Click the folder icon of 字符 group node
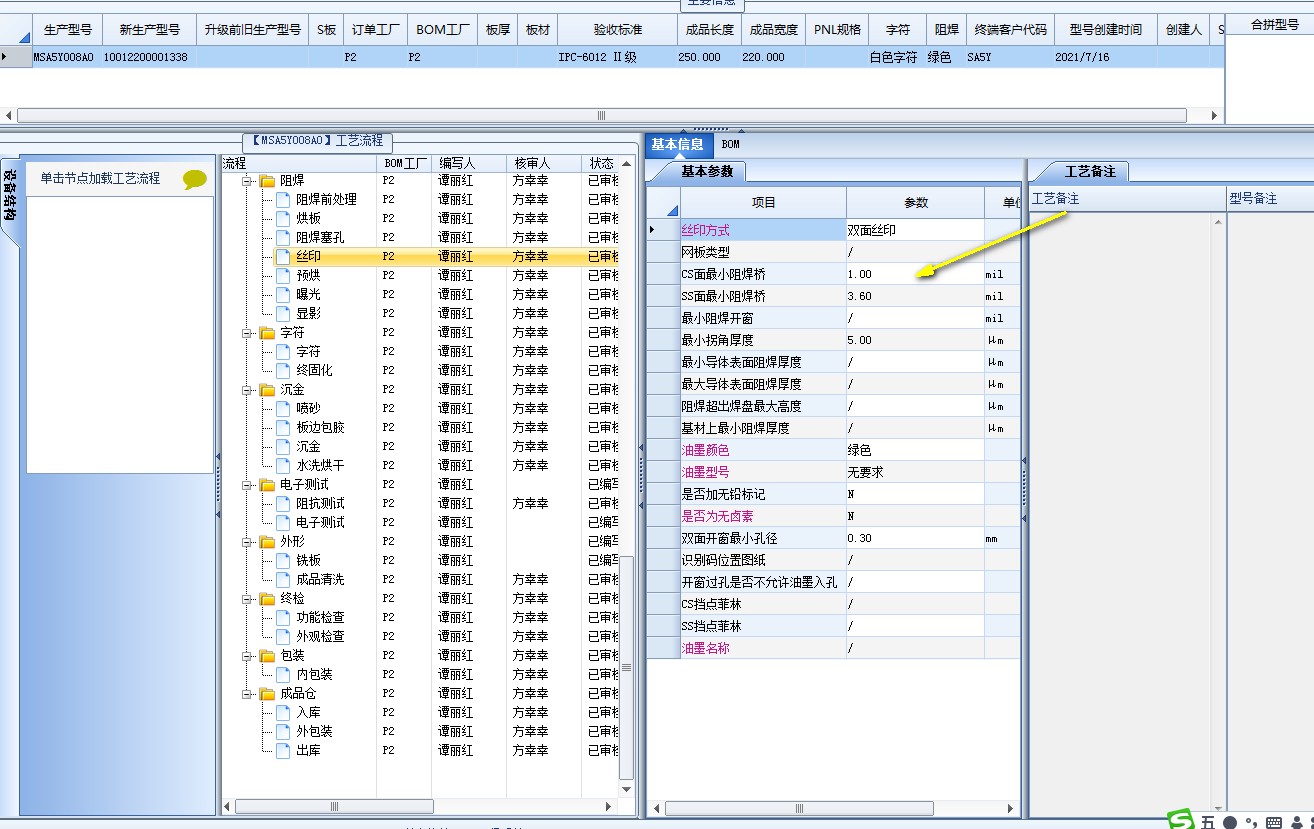This screenshot has width=1314, height=829. point(267,333)
